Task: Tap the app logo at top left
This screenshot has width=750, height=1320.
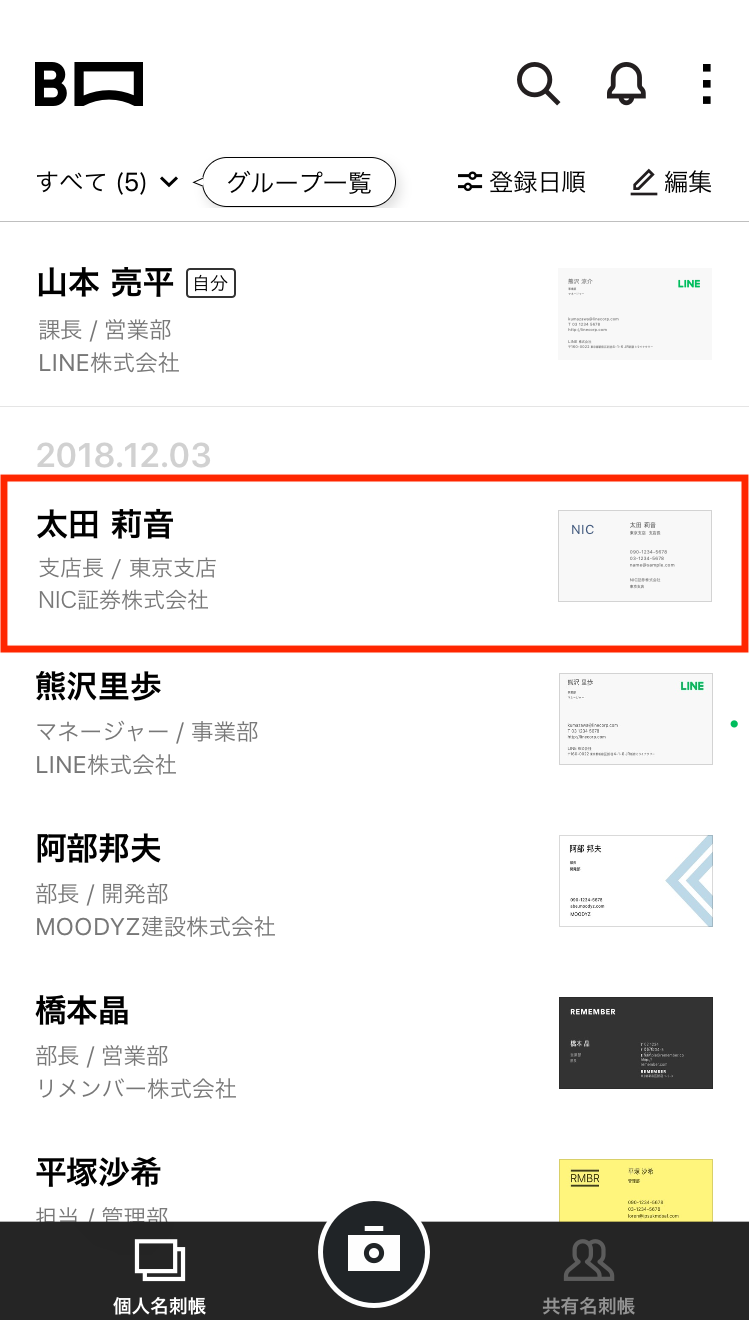Action: 89,84
